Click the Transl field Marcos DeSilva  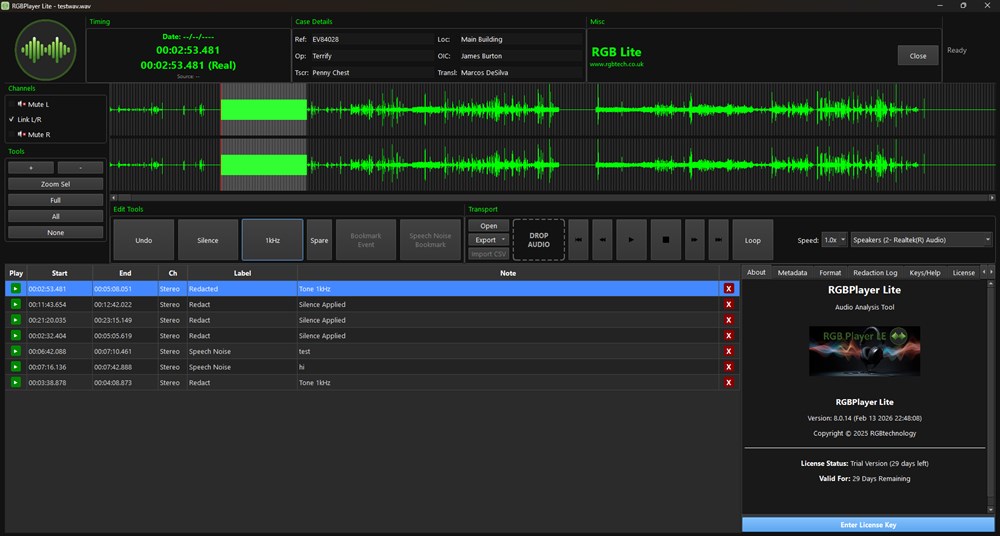(520, 72)
